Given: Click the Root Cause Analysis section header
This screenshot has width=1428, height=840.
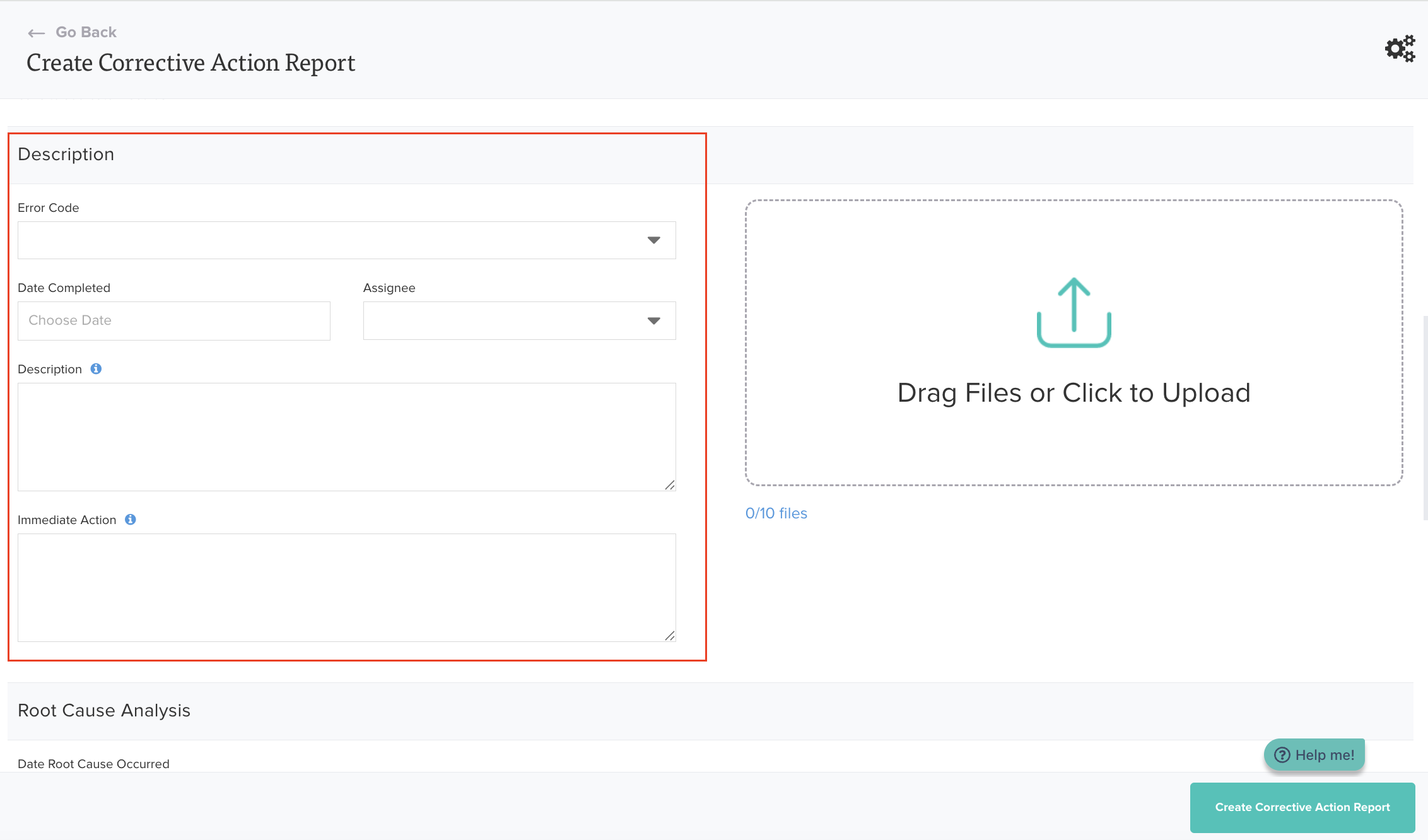Looking at the screenshot, I should pos(104,711).
